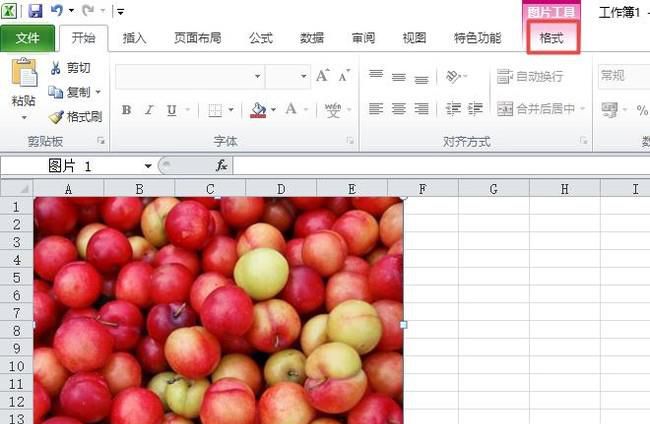Open the 视图 (View) tab
The width and height of the screenshot is (650, 424).
click(x=414, y=38)
